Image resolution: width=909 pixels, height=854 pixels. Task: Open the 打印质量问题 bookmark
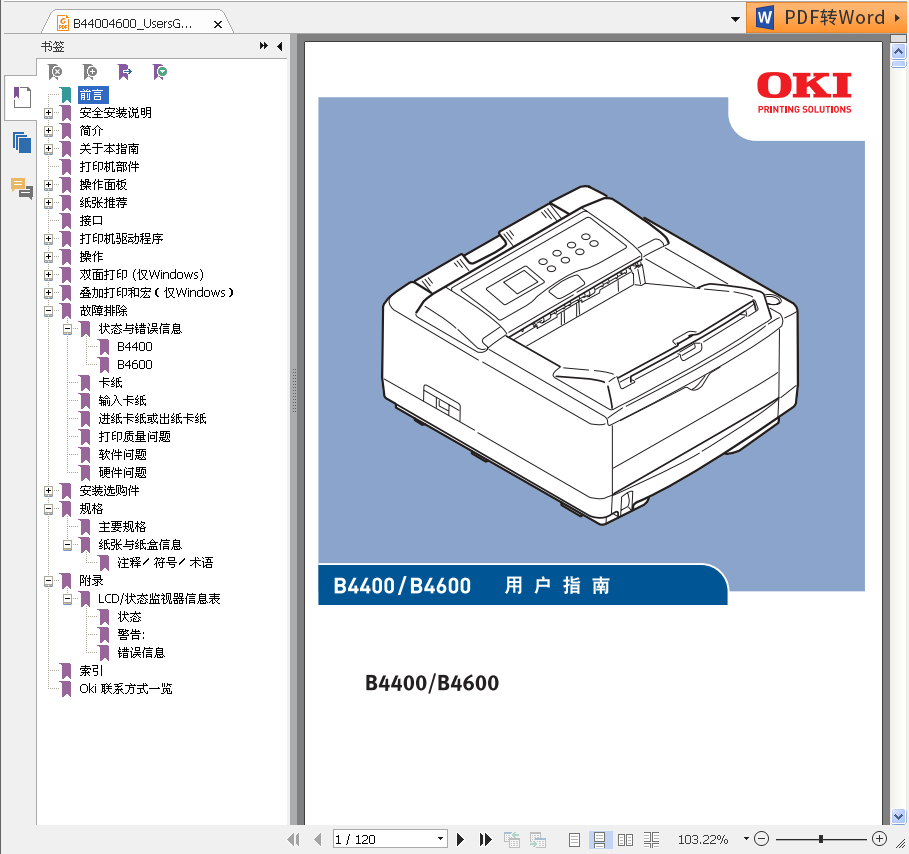134,437
